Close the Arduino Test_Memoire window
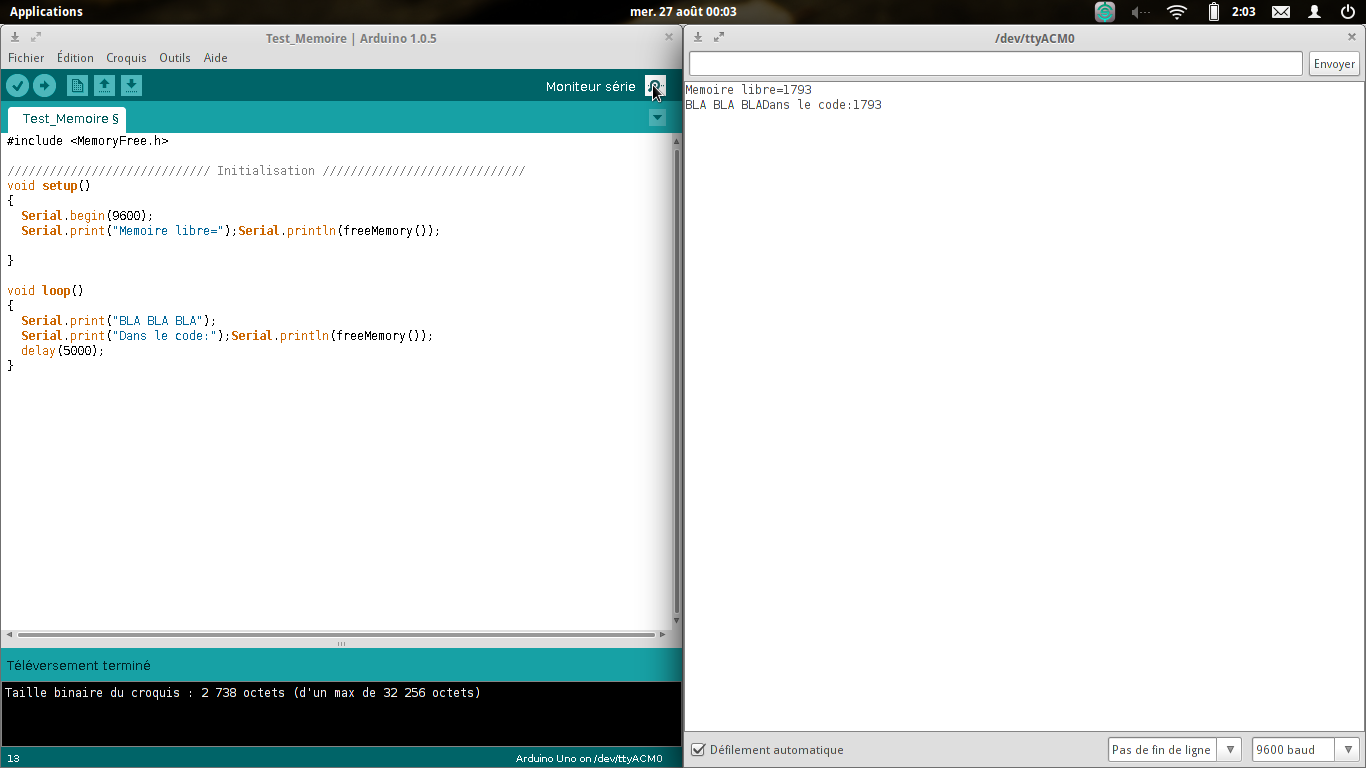This screenshot has width=1366, height=768. click(669, 37)
